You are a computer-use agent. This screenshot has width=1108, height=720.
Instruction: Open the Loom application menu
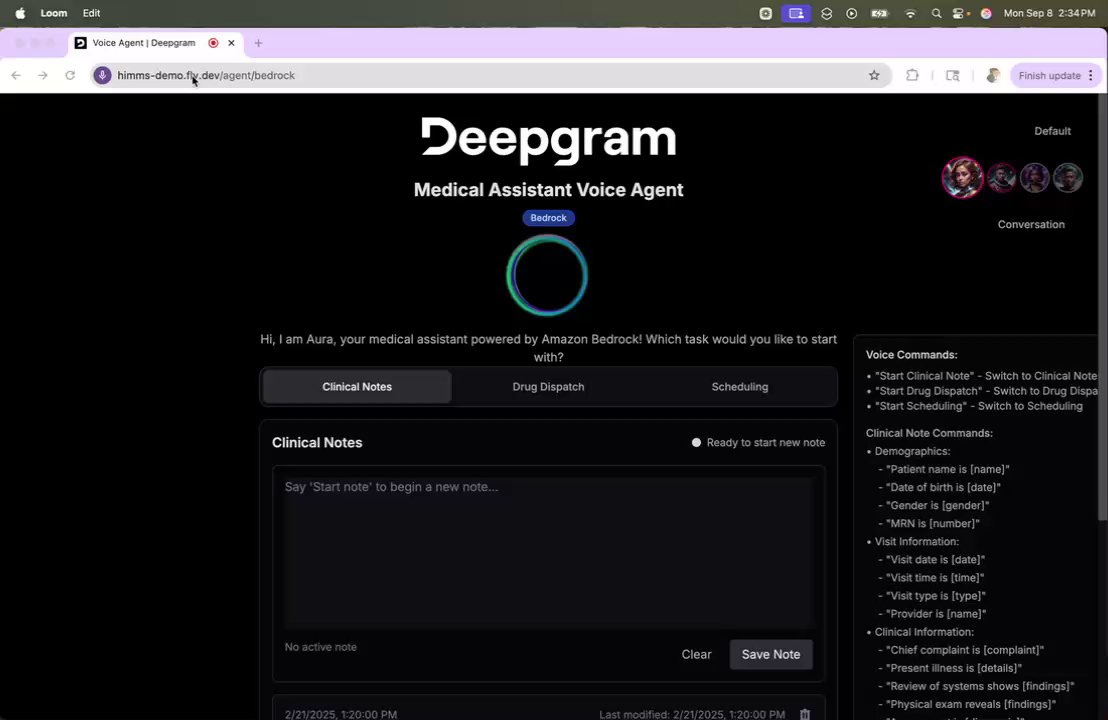[x=54, y=13]
